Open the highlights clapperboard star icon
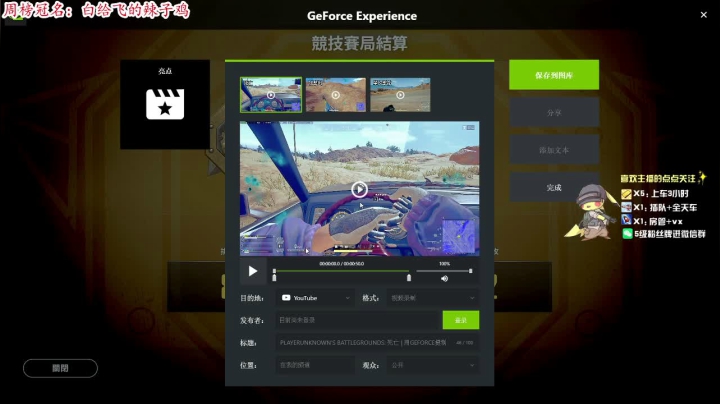Image resolution: width=720 pixels, height=404 pixels. (165, 104)
